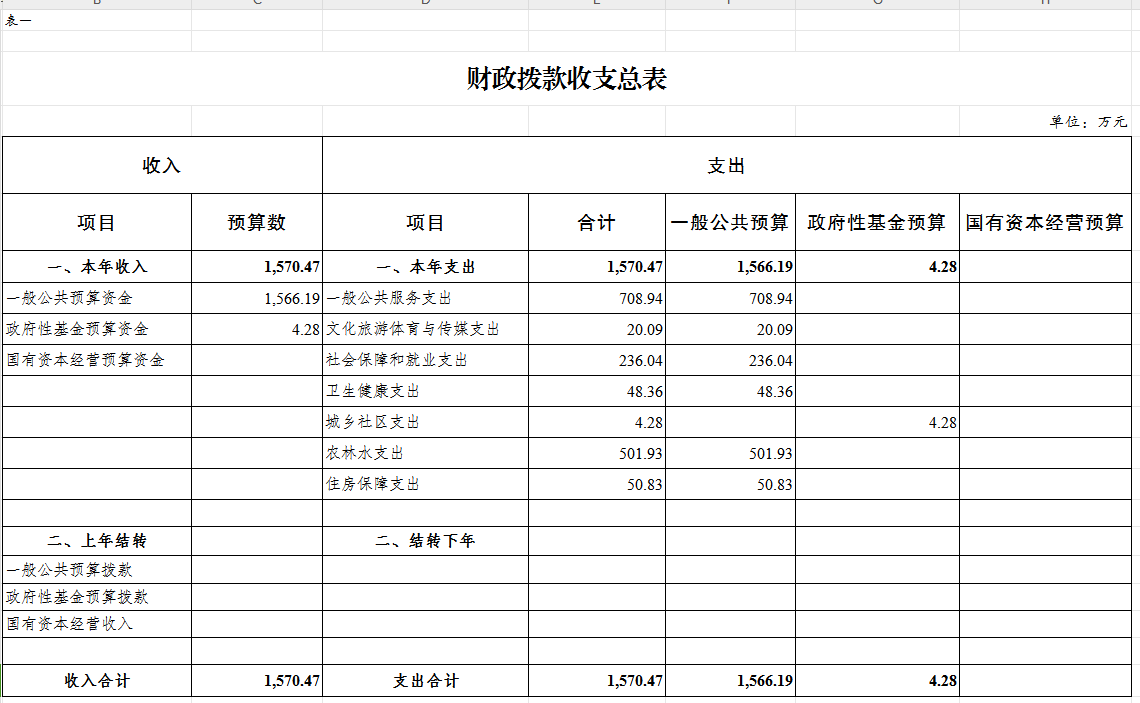Click 一般公共预算 value for 一般公共服务支出
1140x703 pixels.
tap(731, 298)
